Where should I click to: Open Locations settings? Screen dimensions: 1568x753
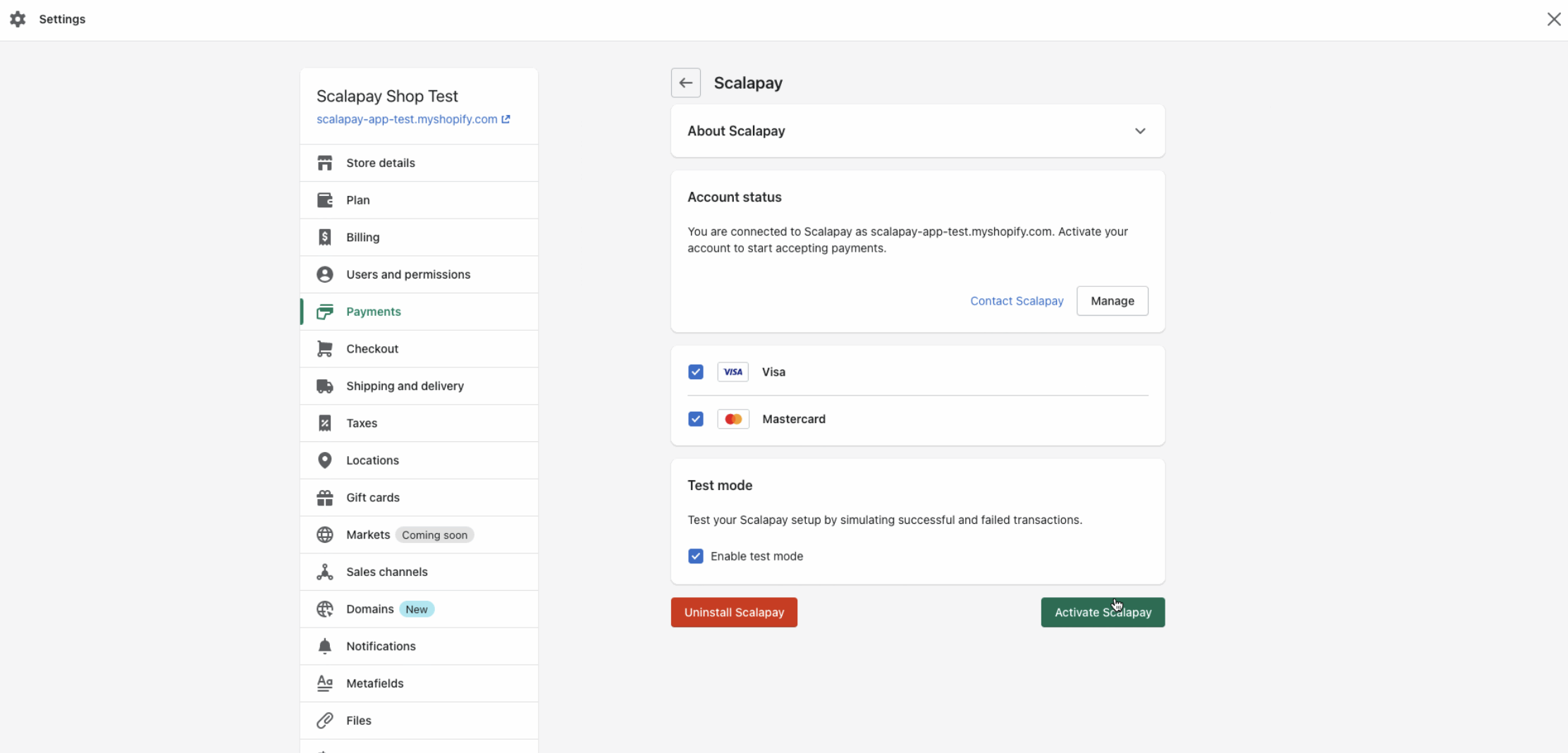pos(419,460)
